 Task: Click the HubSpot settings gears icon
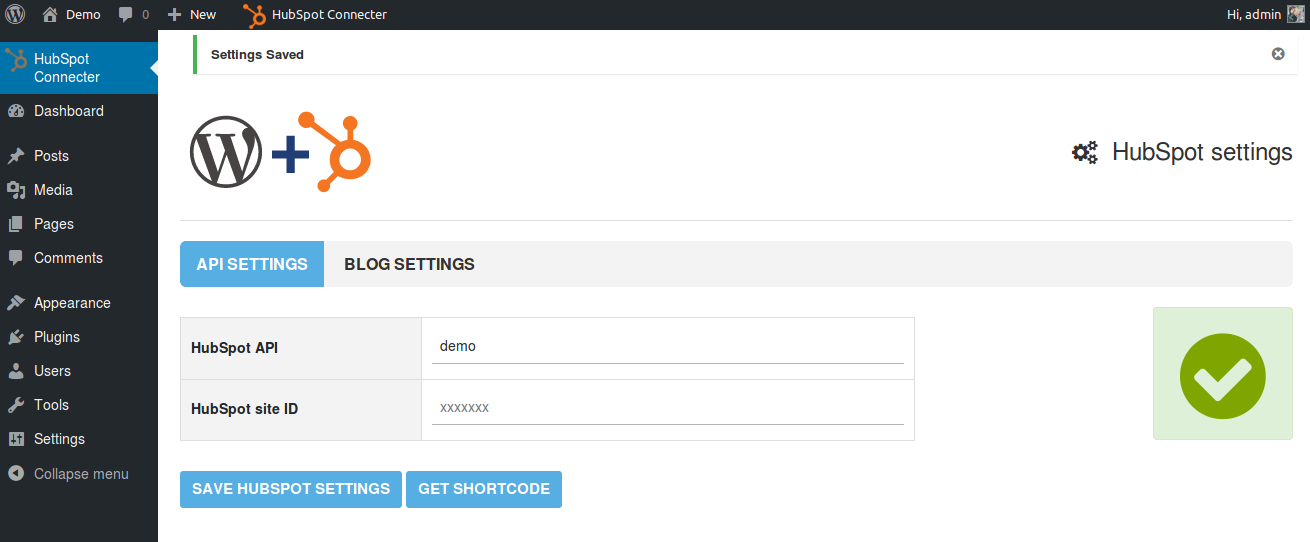1085,152
